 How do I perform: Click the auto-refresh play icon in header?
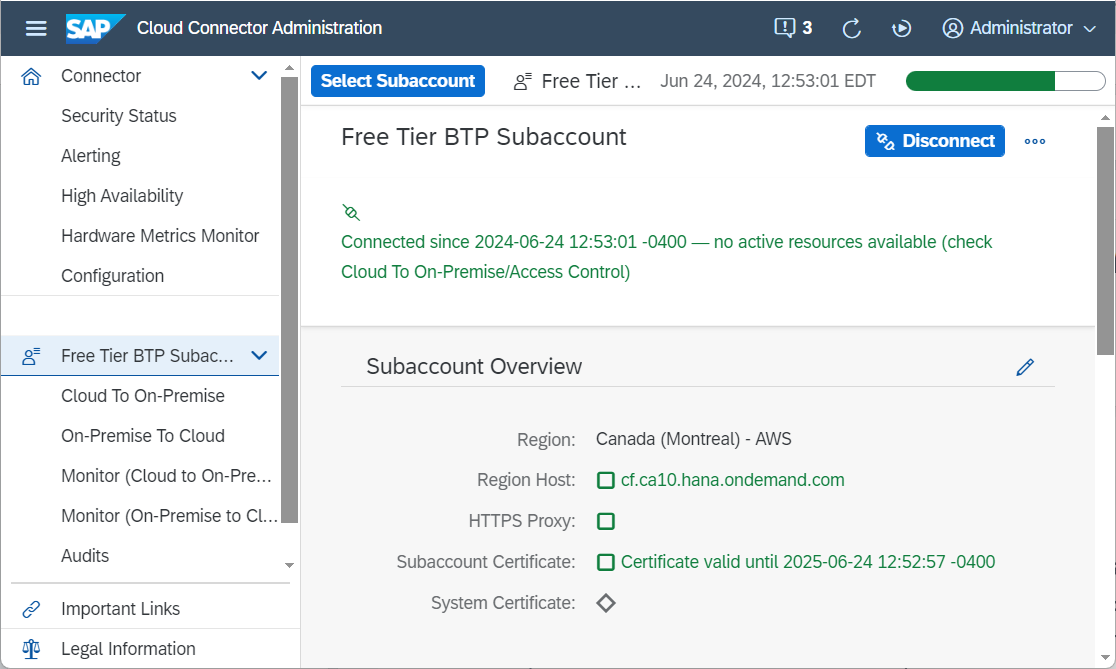(x=901, y=28)
